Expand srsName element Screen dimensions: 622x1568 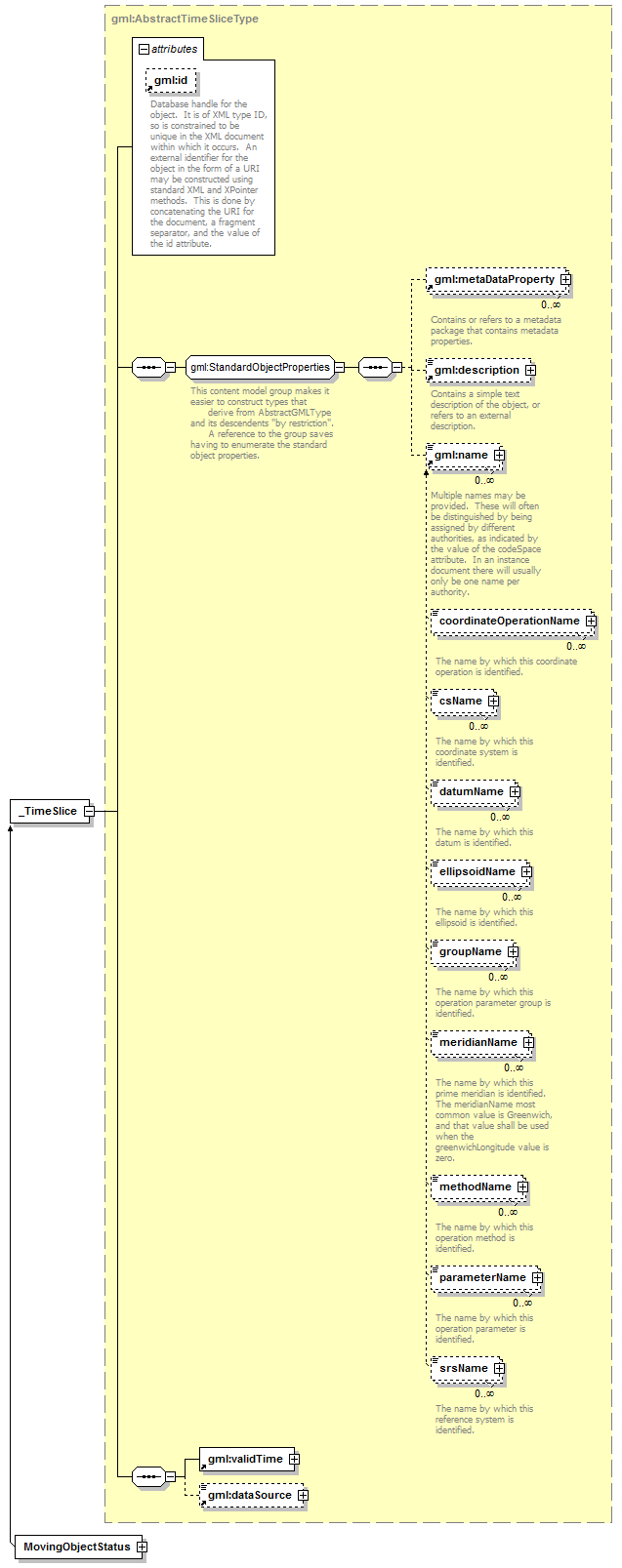tap(499, 1369)
